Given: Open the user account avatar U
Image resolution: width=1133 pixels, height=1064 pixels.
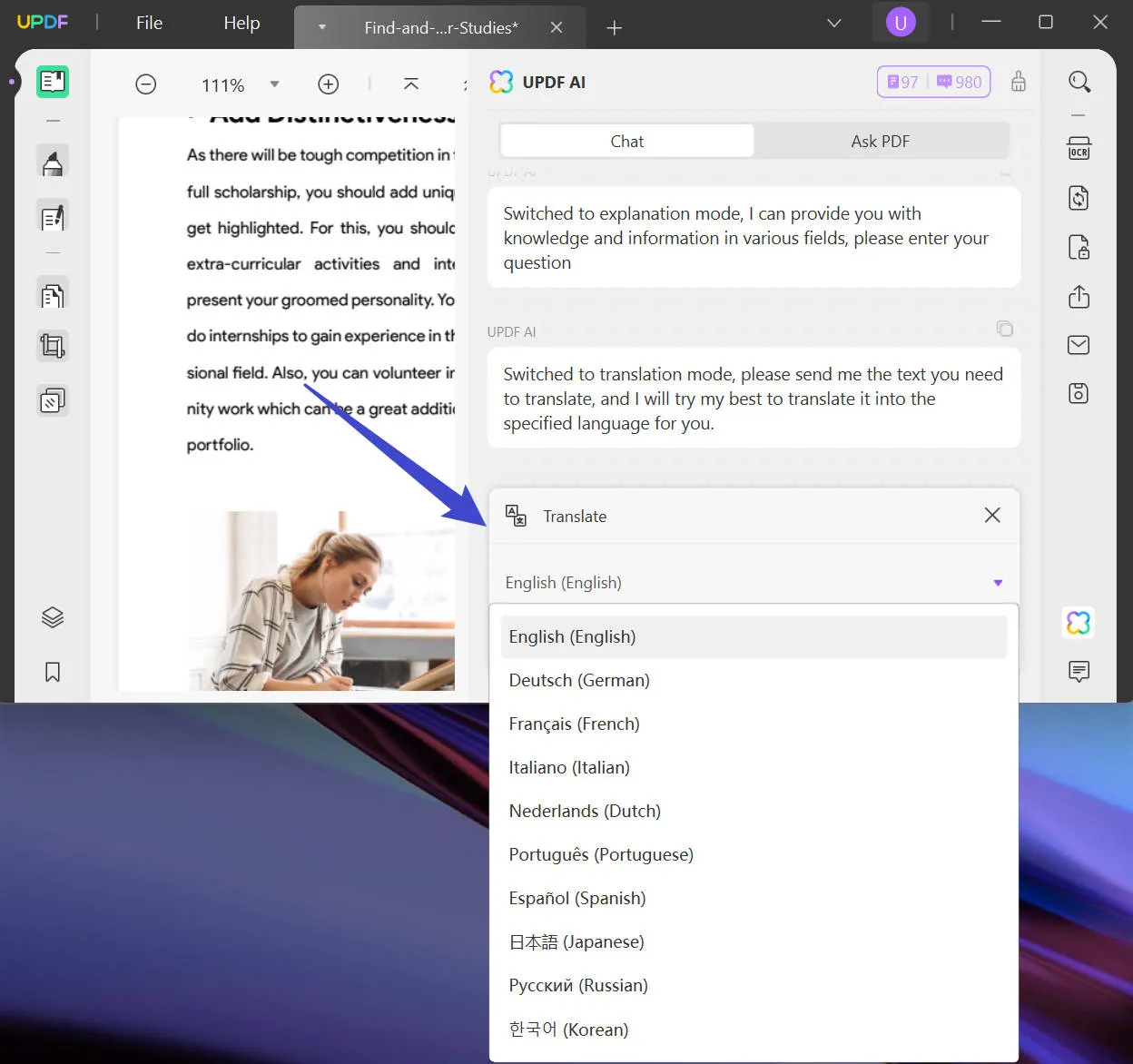Looking at the screenshot, I should [901, 23].
